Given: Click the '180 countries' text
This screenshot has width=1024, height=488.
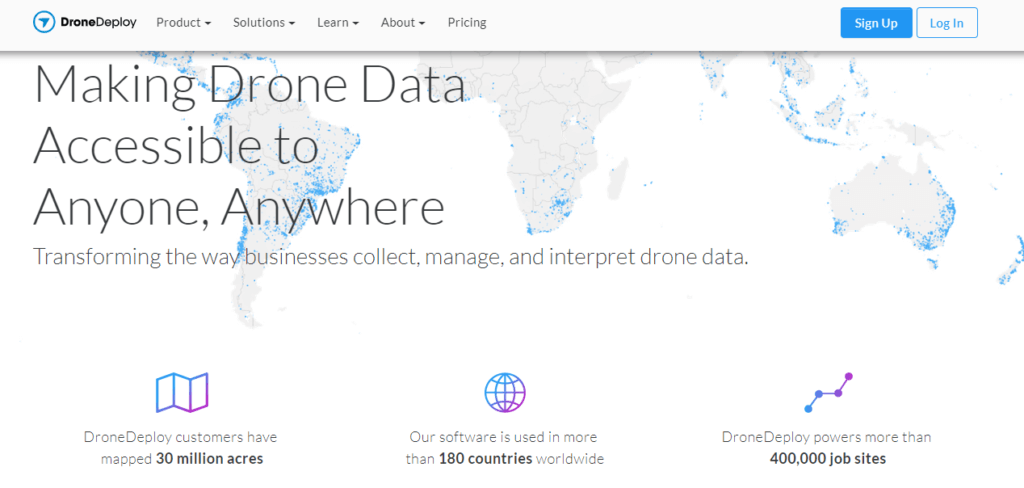Looking at the screenshot, I should [486, 459].
